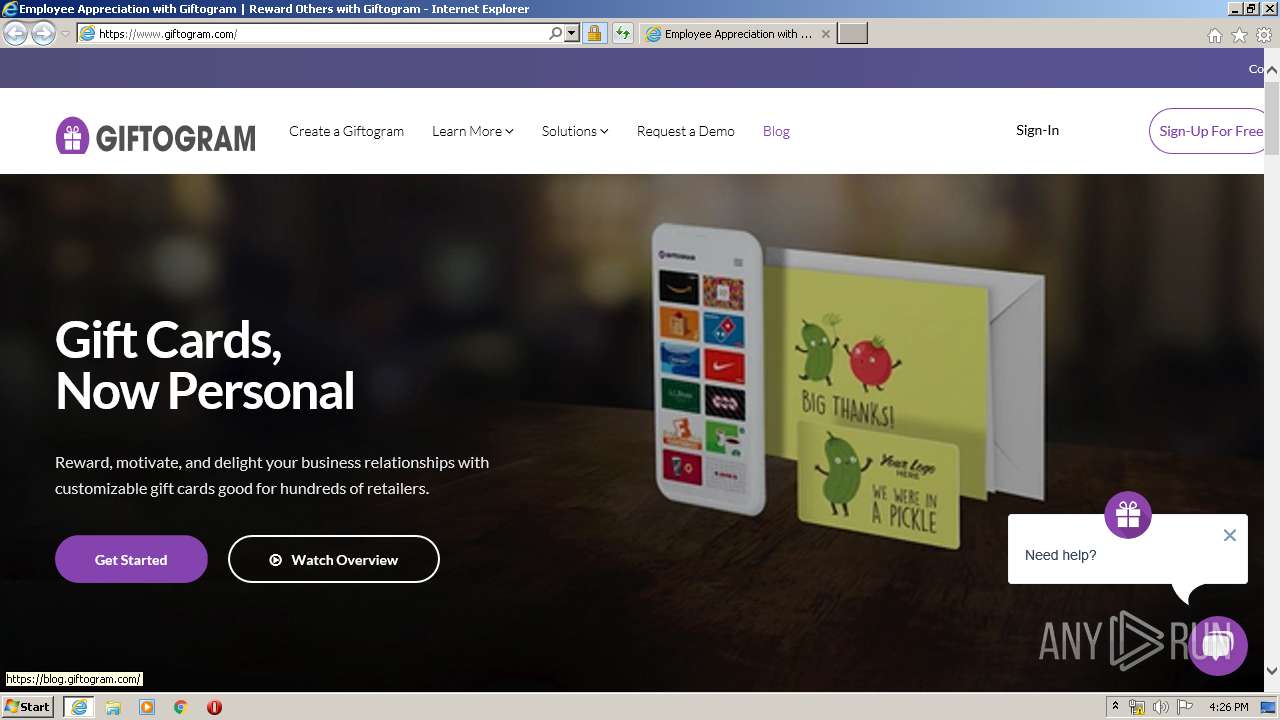The image size is (1280, 720).
Task: Click Internet Explorer taskbar icon
Action: [x=79, y=707]
